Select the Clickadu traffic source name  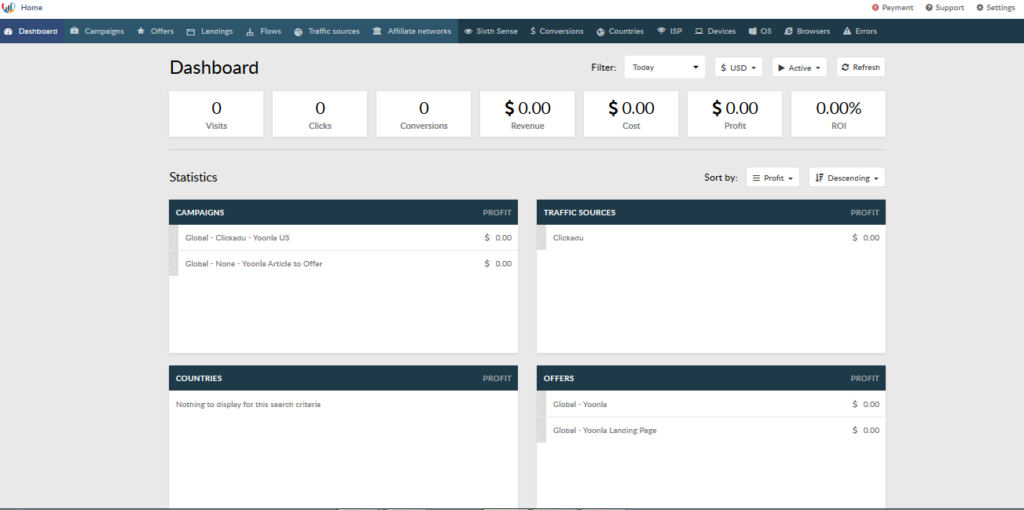[x=568, y=238]
